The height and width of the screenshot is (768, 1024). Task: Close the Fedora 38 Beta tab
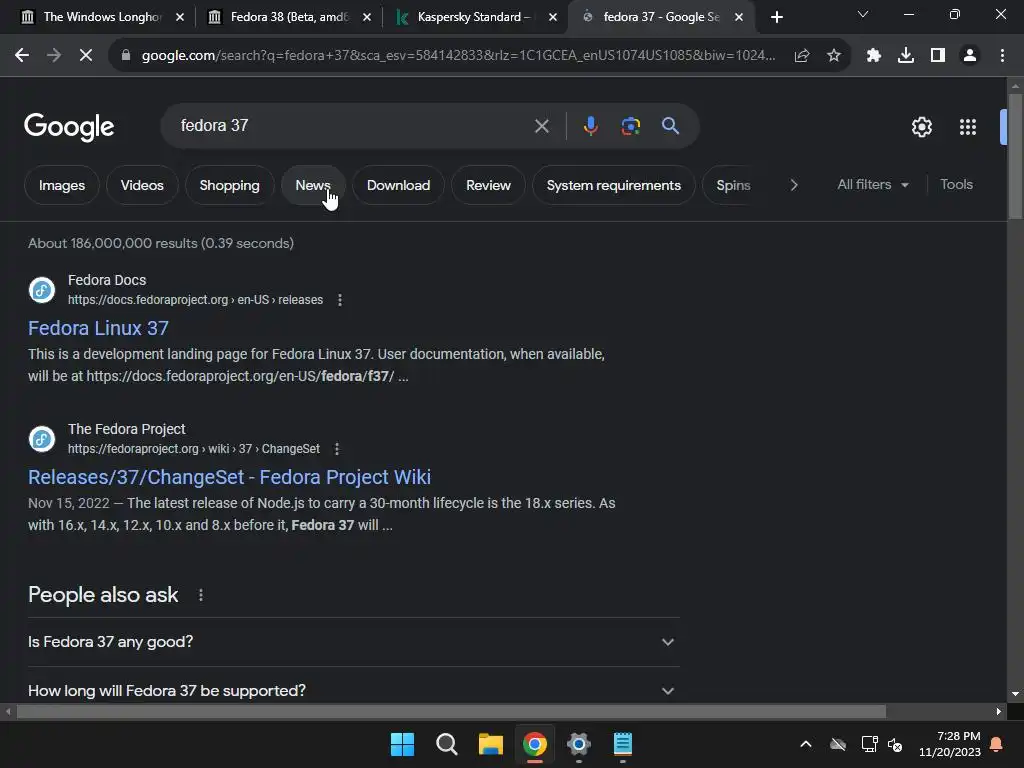point(366,18)
